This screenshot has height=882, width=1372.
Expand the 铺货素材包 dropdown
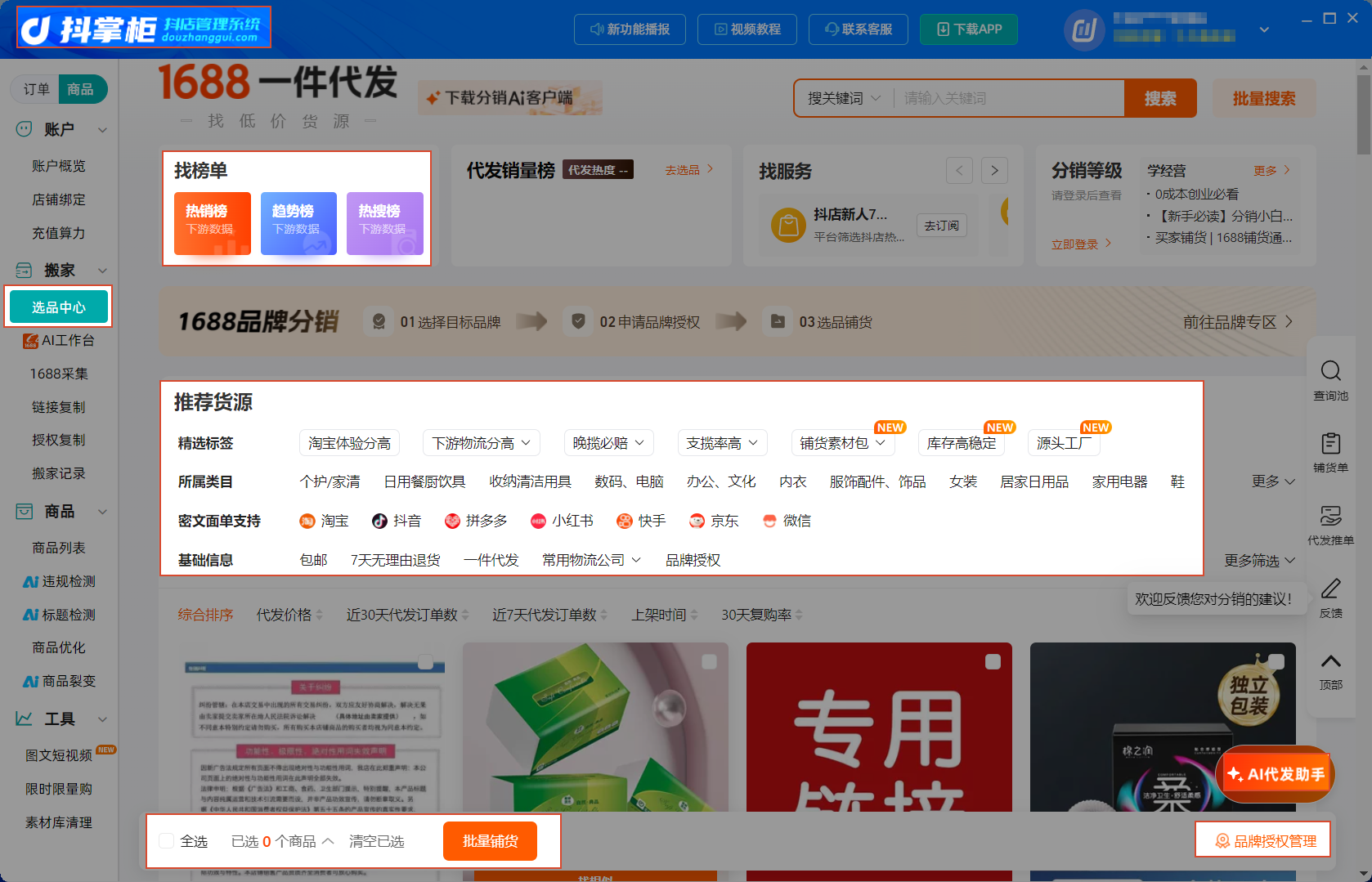842,443
